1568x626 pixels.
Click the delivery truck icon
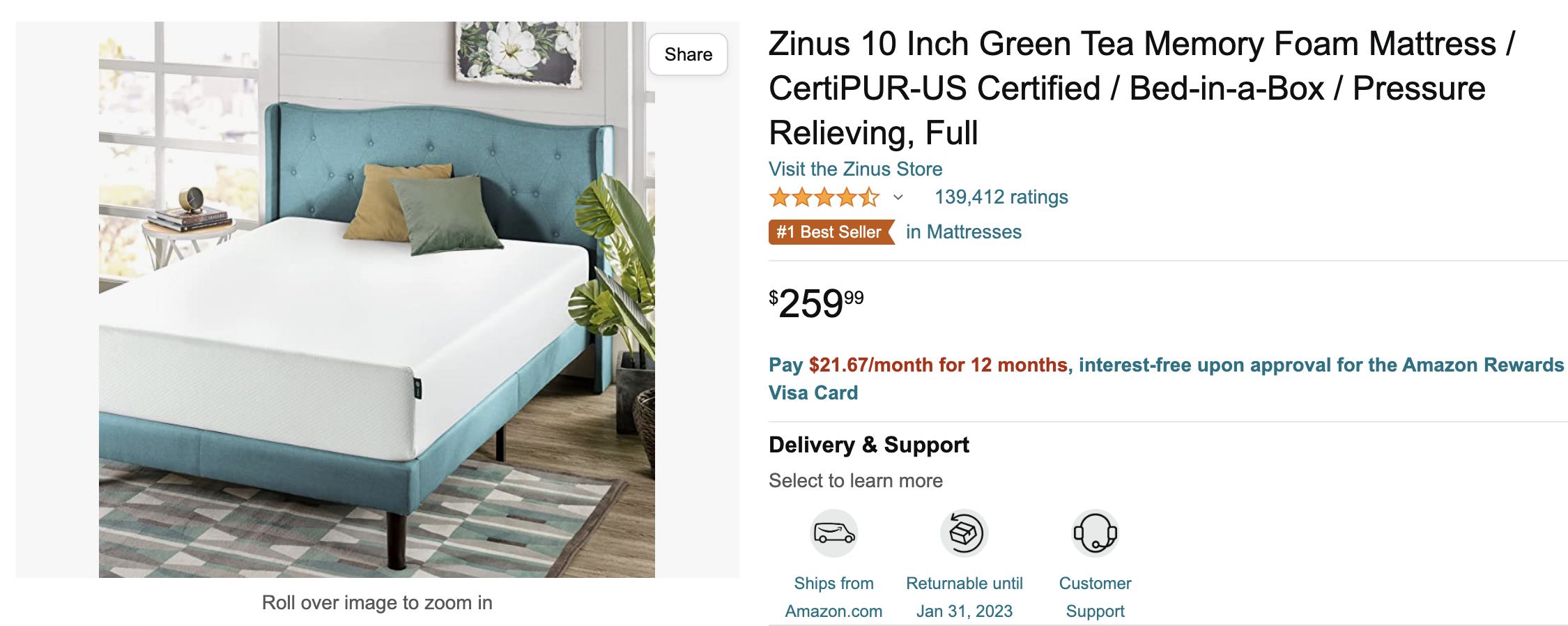(834, 534)
